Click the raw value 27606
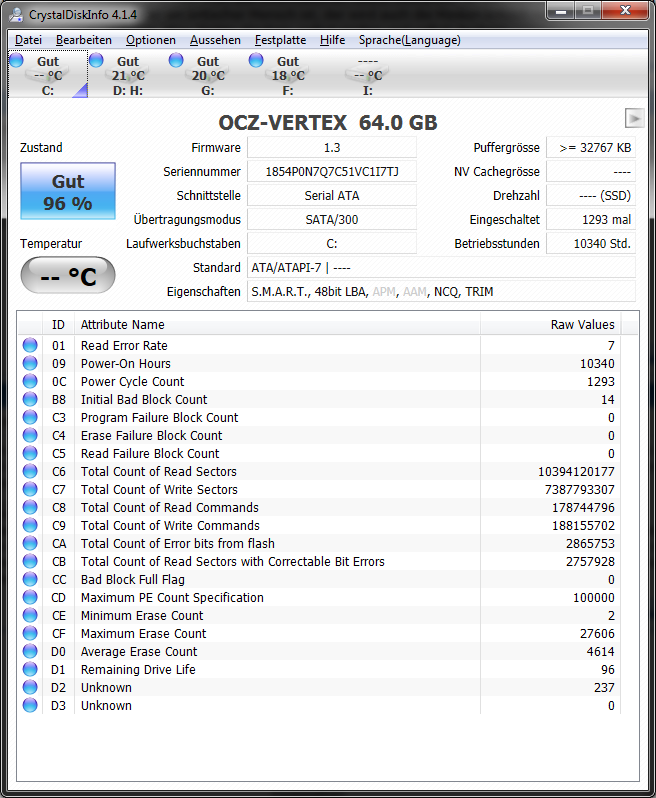 pyautogui.click(x=597, y=634)
